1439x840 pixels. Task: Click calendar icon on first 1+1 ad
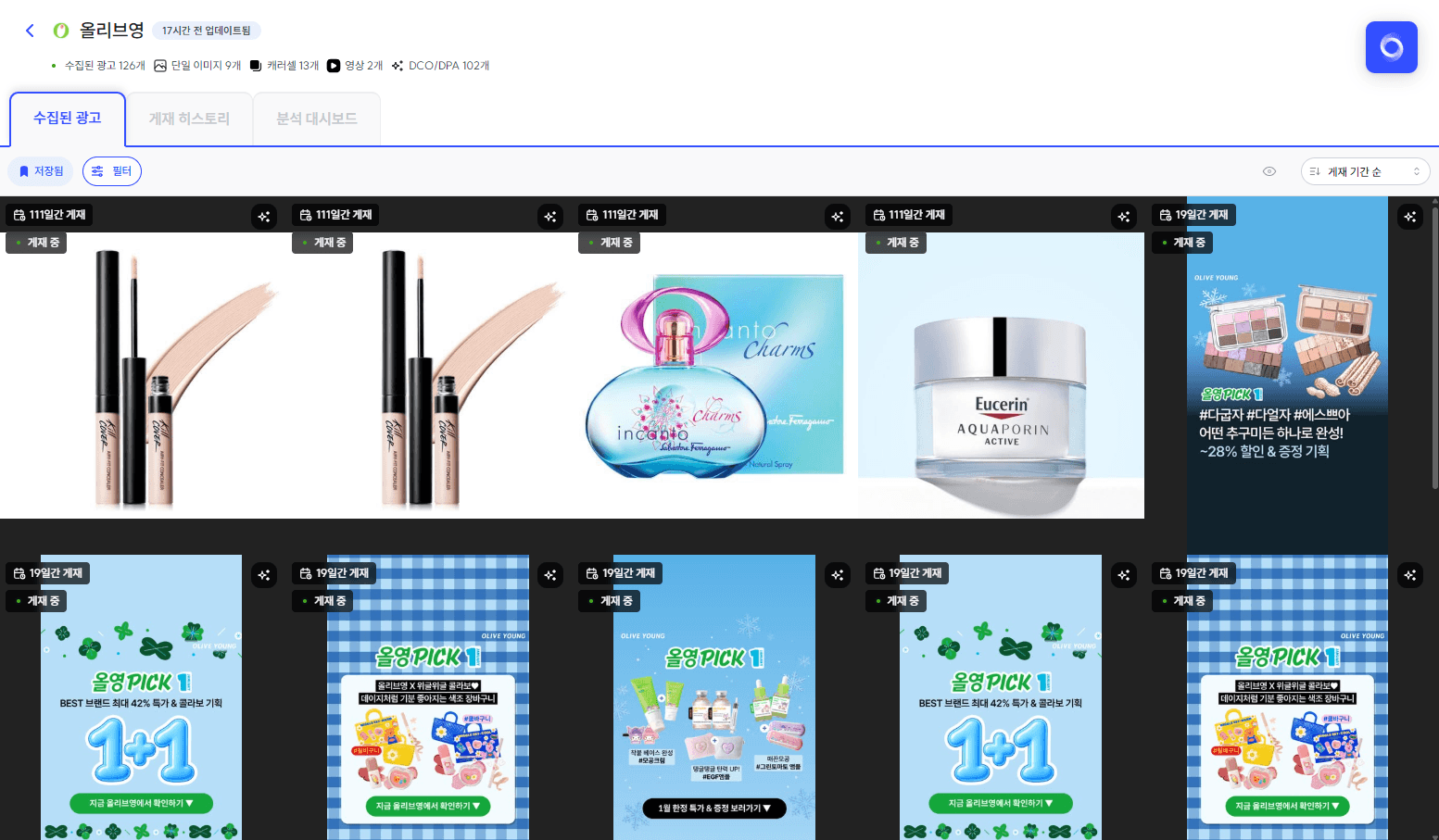(19, 573)
